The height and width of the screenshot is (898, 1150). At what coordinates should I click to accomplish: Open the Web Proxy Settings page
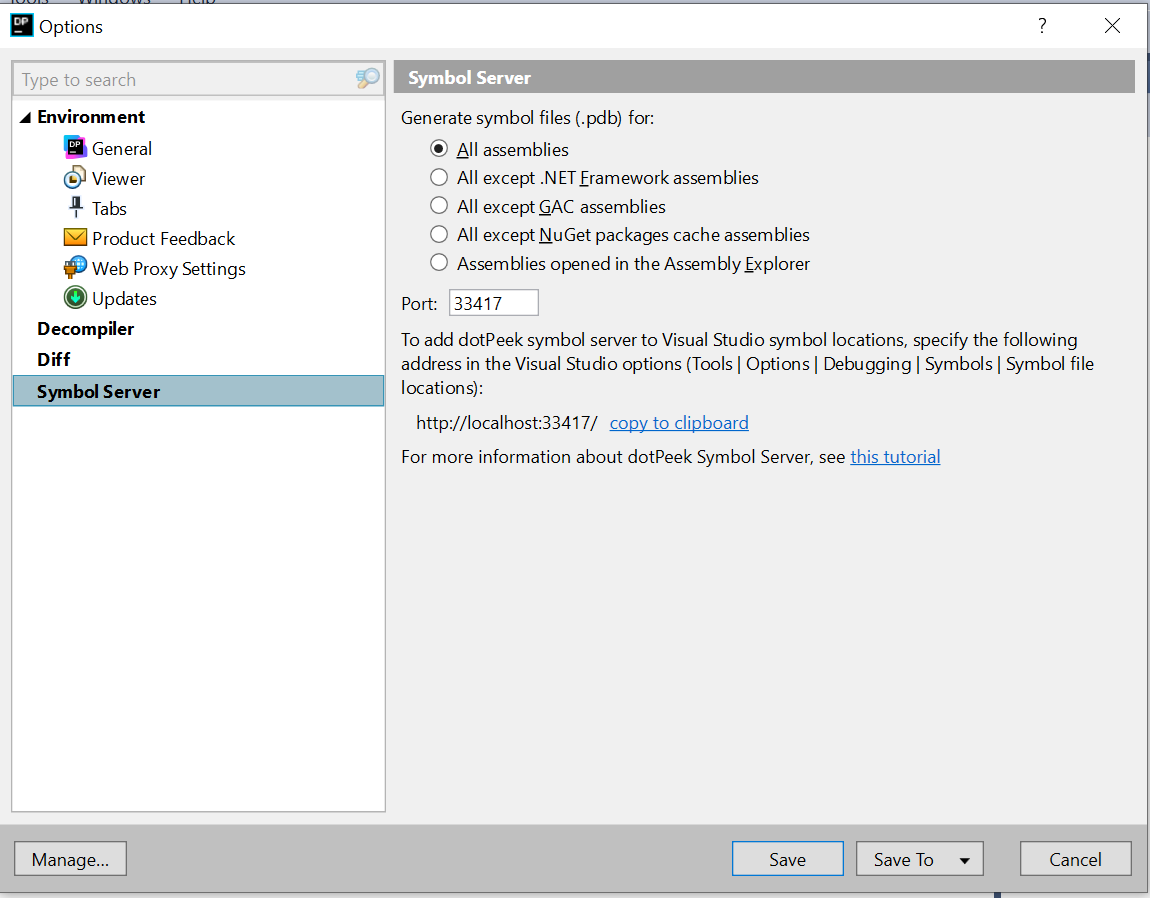coord(169,269)
